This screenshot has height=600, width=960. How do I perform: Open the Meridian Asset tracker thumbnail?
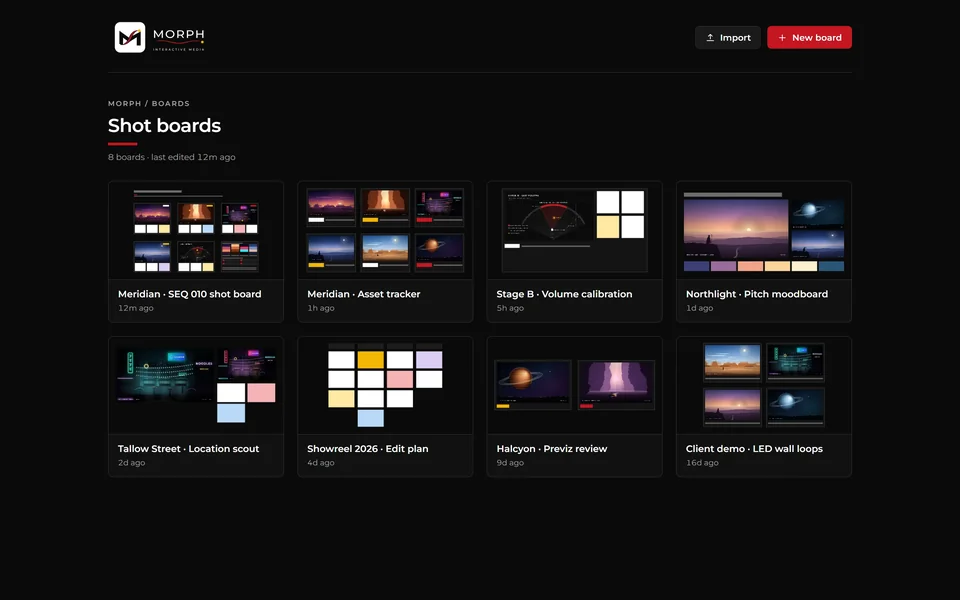(385, 230)
